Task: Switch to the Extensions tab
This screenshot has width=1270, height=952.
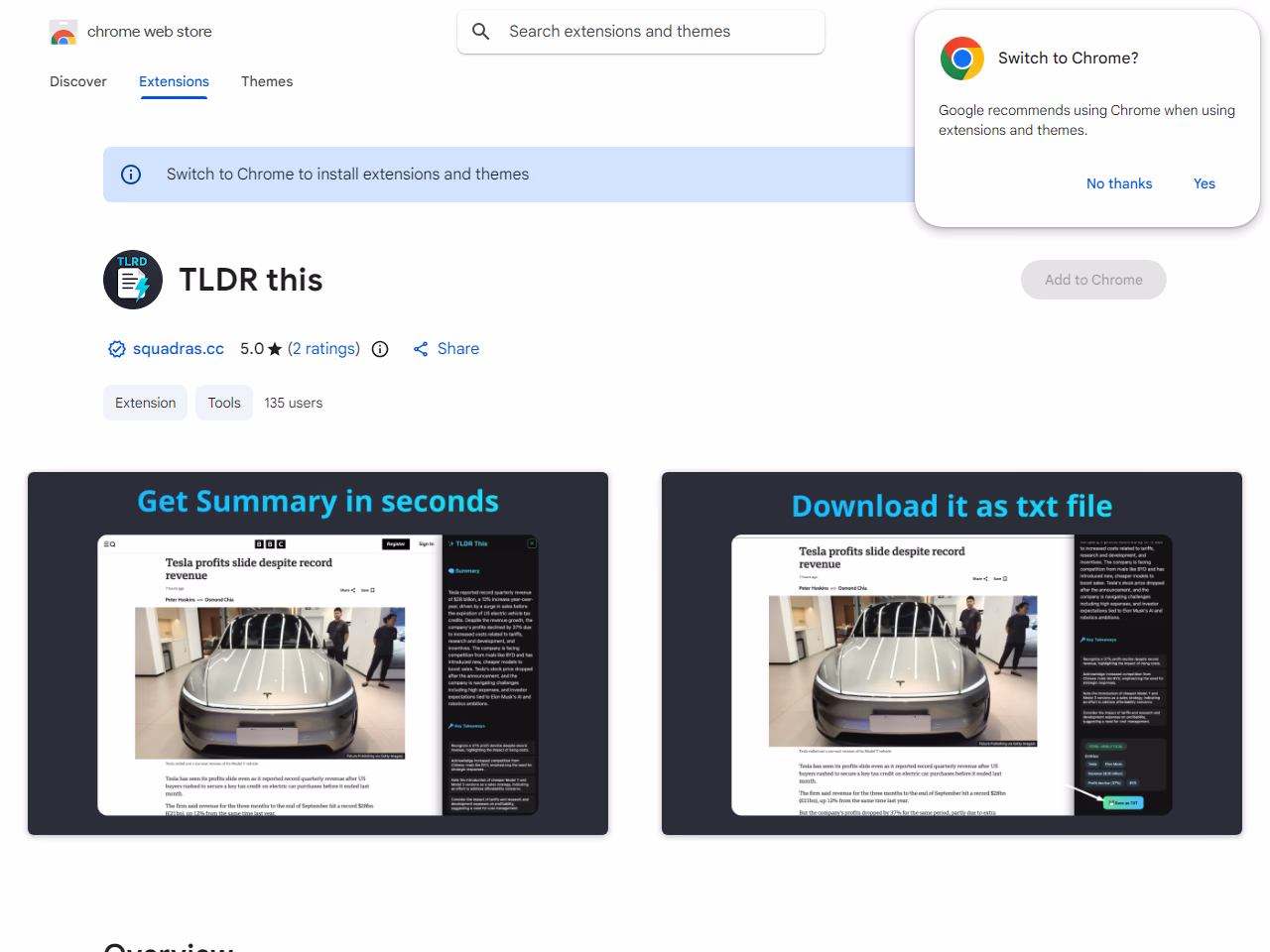Action: coord(174,81)
